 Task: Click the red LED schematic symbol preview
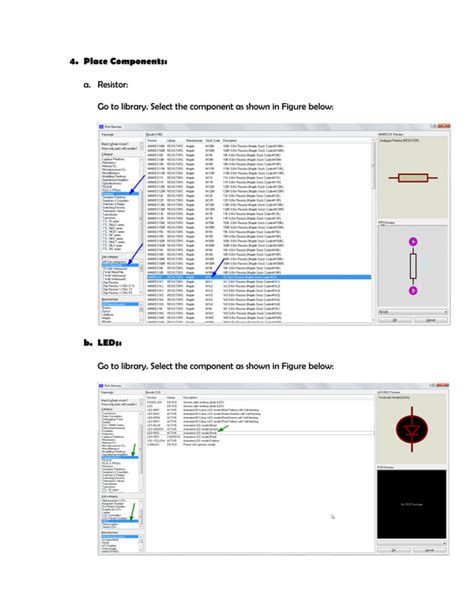click(411, 430)
